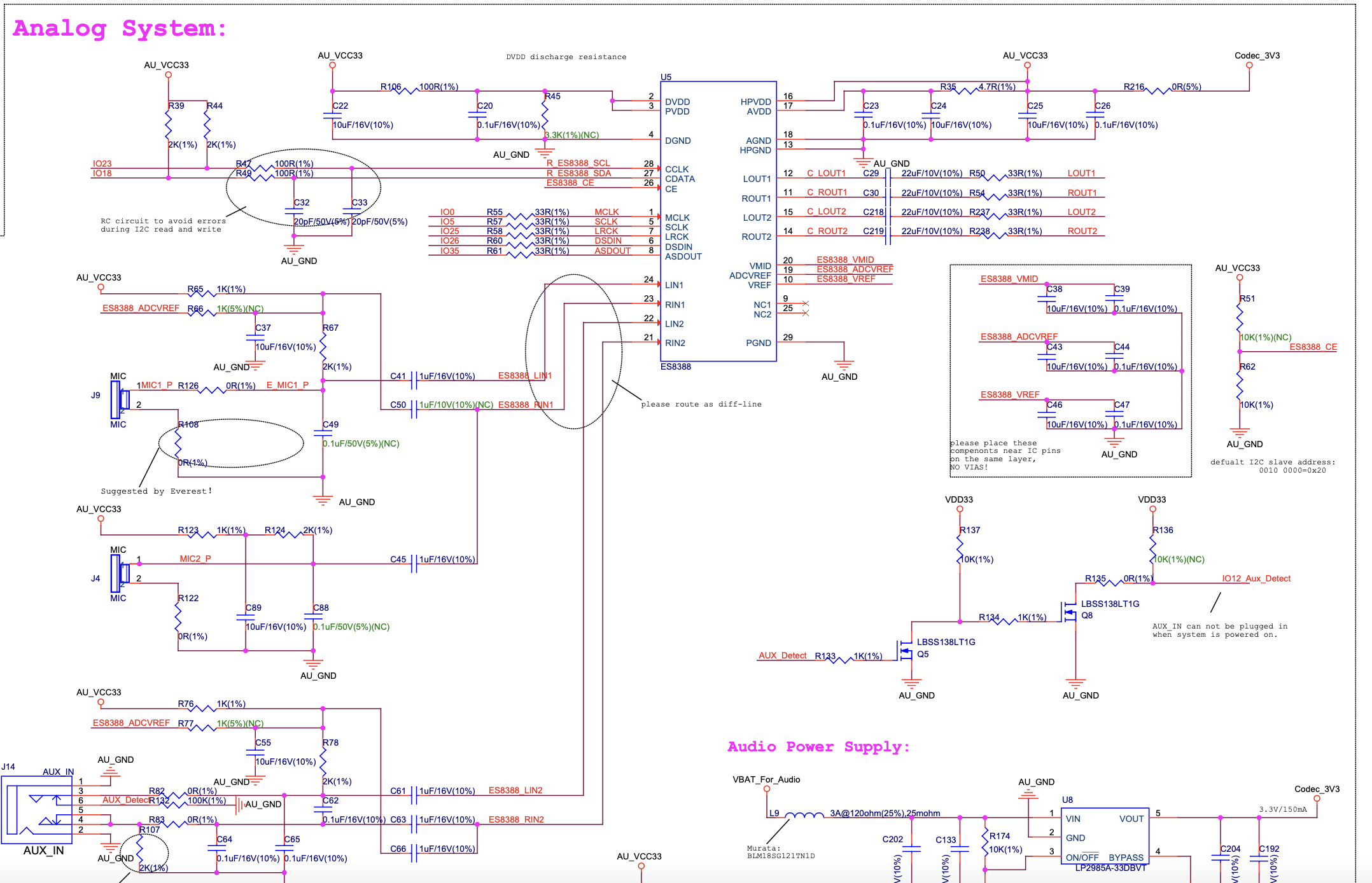Image resolution: width=1372 pixels, height=883 pixels.
Task: Click capacitor designator C32
Action: (x=302, y=202)
